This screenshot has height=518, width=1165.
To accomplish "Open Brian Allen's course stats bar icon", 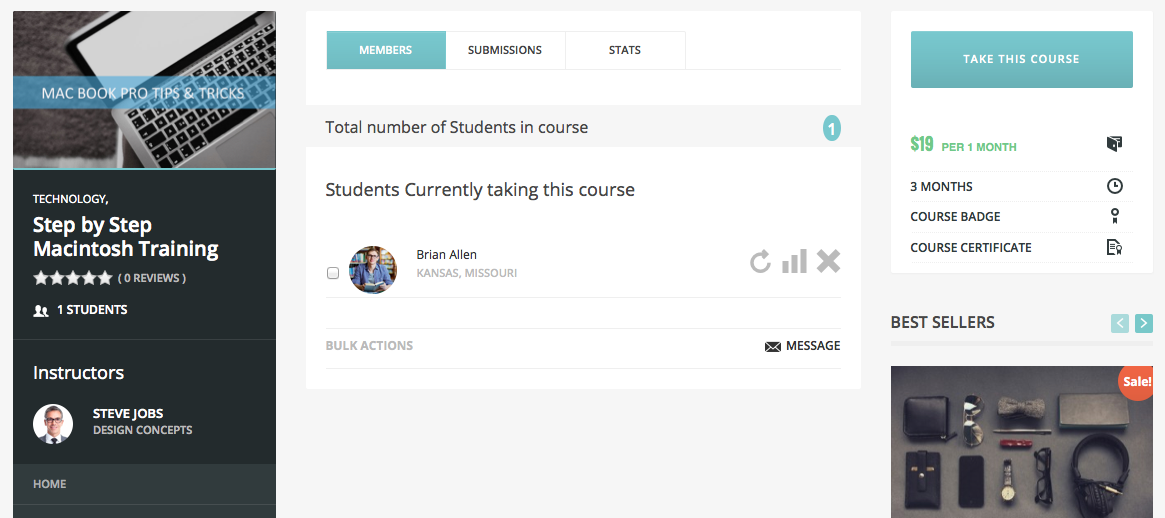I will [794, 261].
